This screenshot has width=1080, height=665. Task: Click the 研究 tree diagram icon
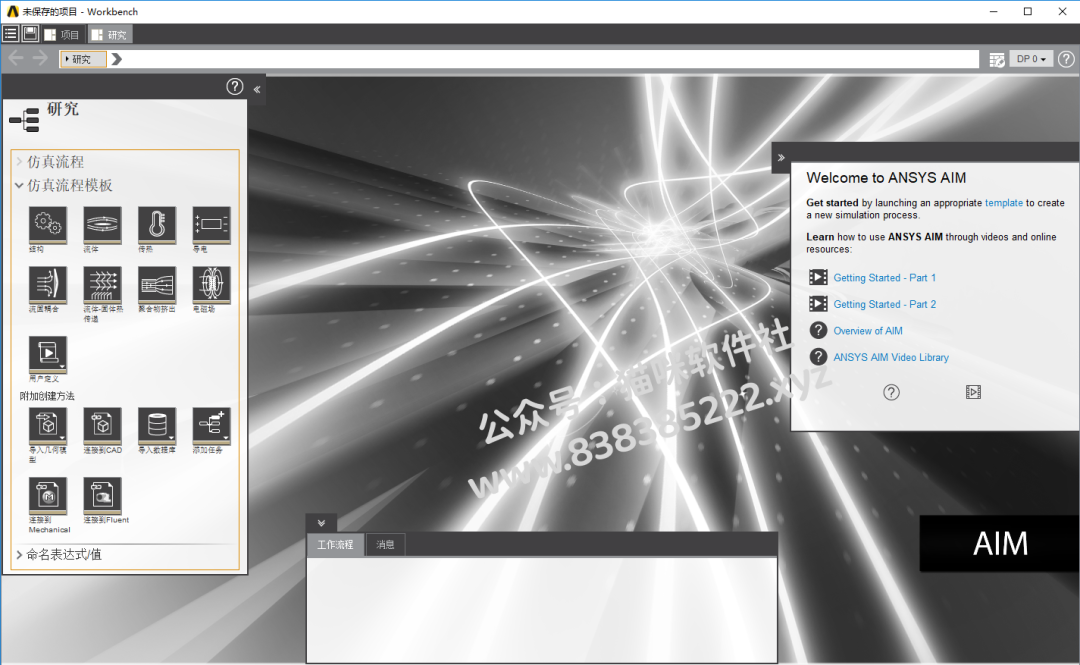click(x=24, y=120)
